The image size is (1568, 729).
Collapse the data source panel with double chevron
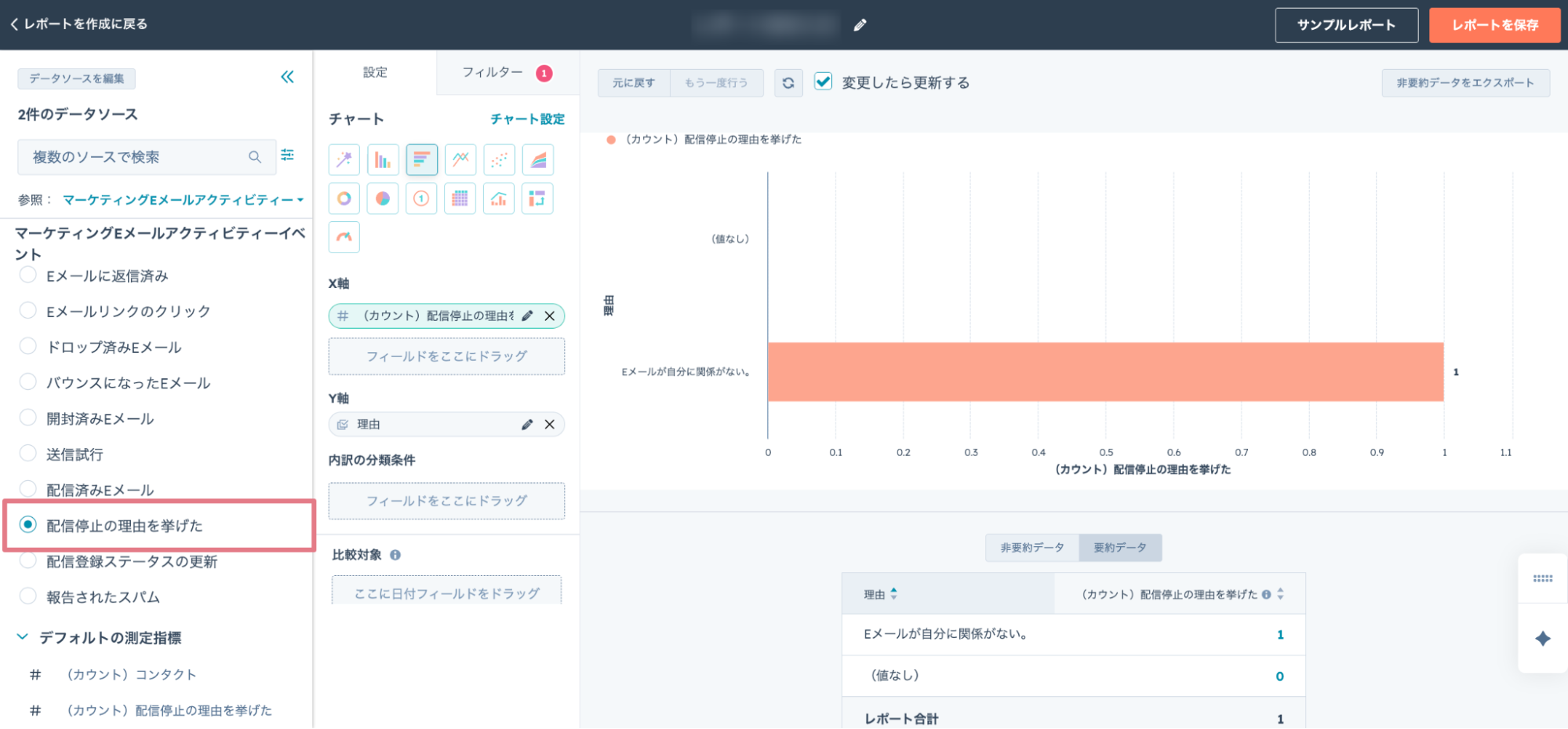pyautogui.click(x=288, y=77)
